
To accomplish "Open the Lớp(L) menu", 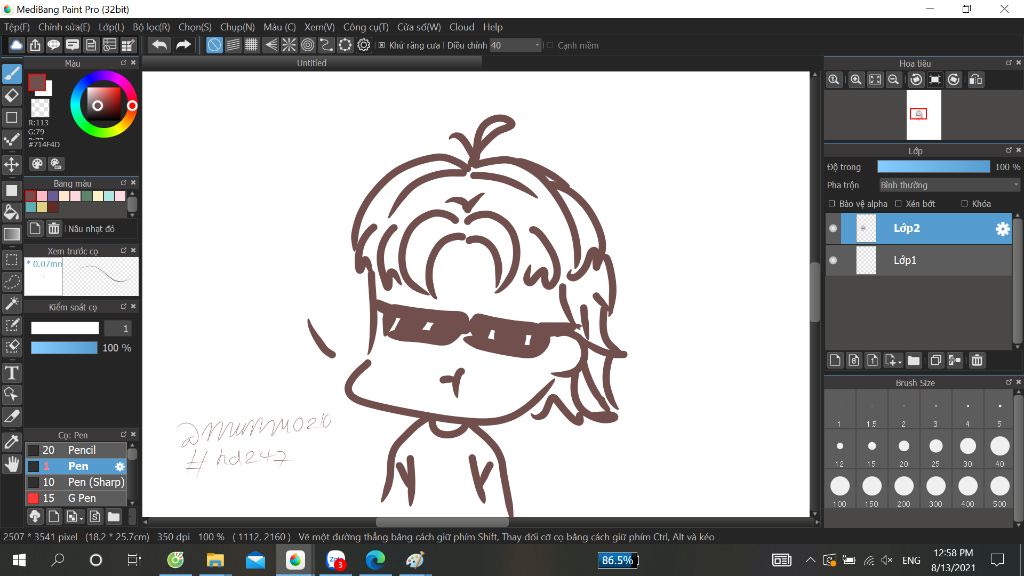I will [x=111, y=27].
